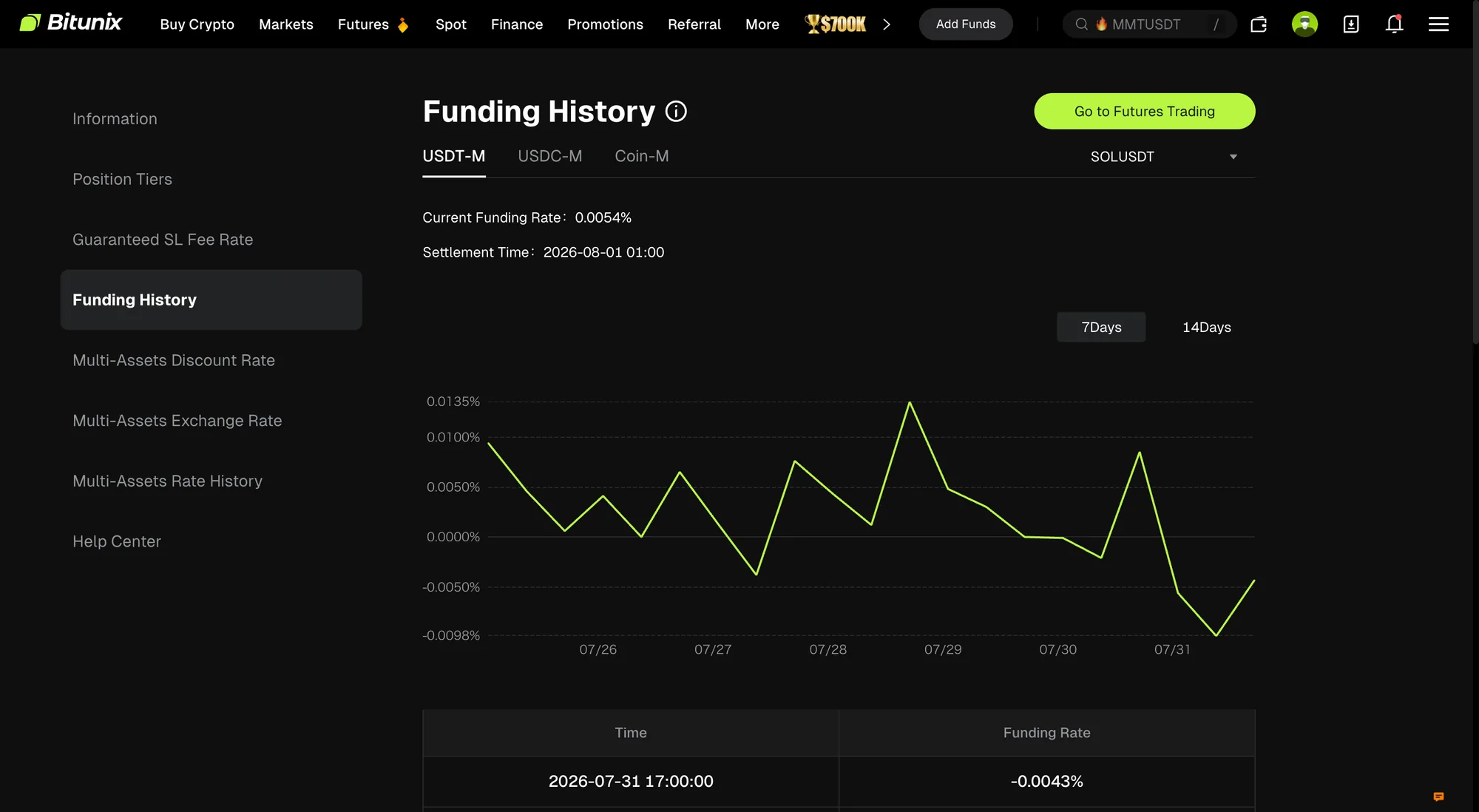Open Guaranteed SL Fee Rate page
Screen dimensions: 1479x812
click(x=163, y=240)
